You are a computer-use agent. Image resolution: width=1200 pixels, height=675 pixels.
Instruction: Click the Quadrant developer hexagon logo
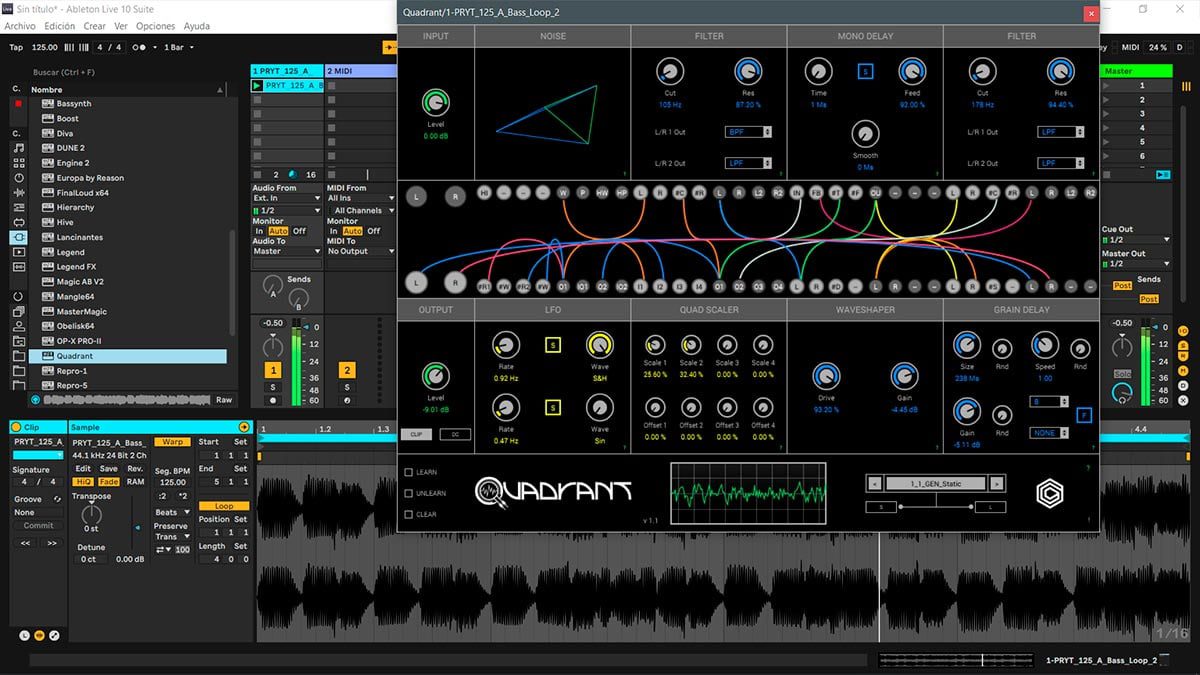(x=1050, y=491)
